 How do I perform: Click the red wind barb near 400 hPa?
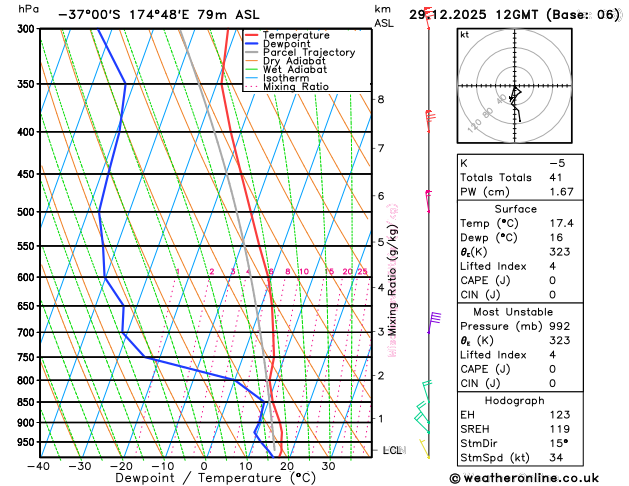tap(430, 121)
